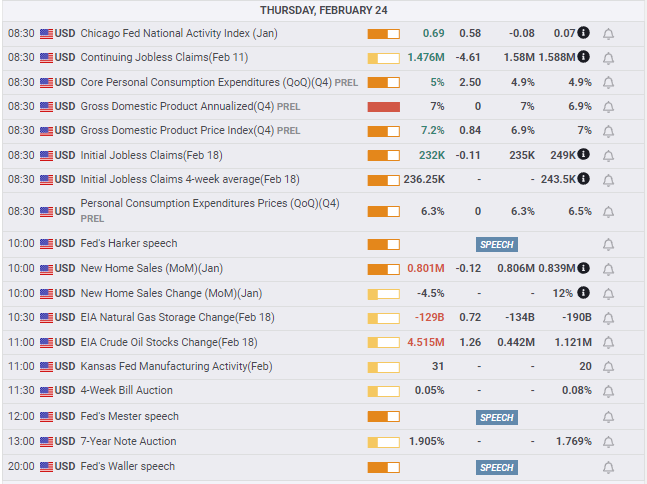Click bell icon for Fed's Harker speech

pyautogui.click(x=608, y=244)
